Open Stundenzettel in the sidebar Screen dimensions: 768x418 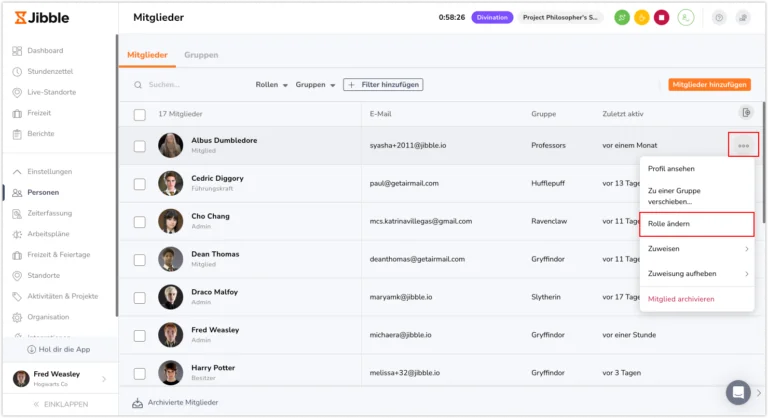pyautogui.click(x=43, y=72)
